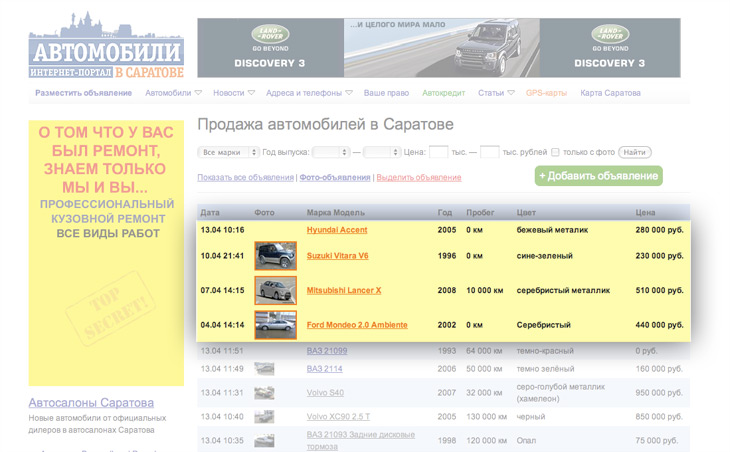This screenshot has width=730, height=452.
Task: Open the second year range dropdown
Action: tap(381, 152)
